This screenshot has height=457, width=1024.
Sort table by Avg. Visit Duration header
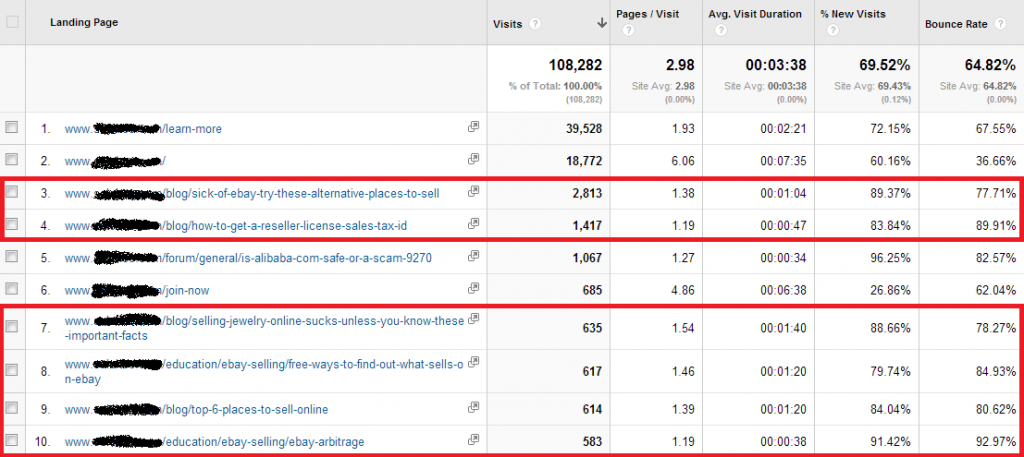click(756, 15)
